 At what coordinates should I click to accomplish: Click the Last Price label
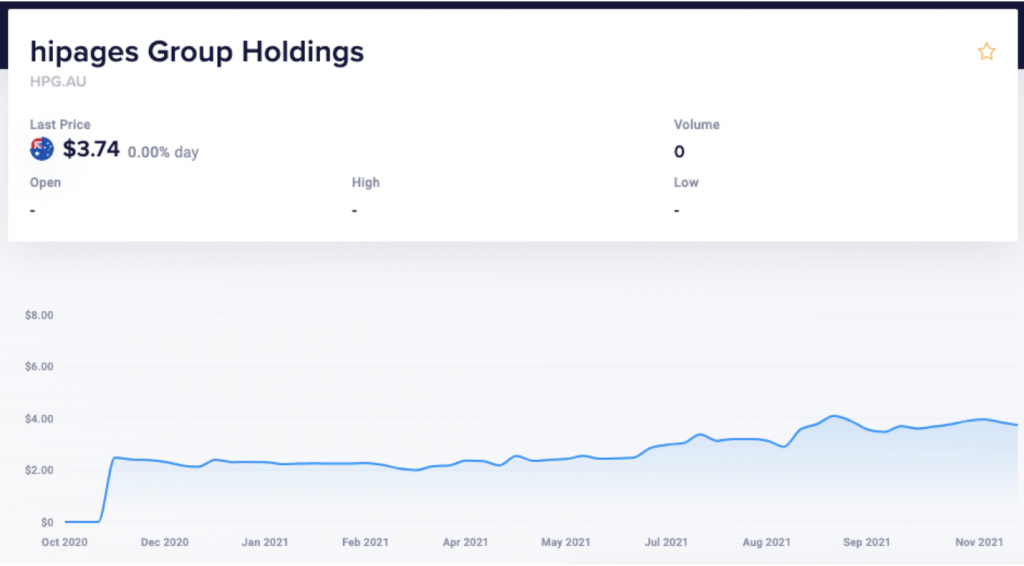(x=60, y=125)
